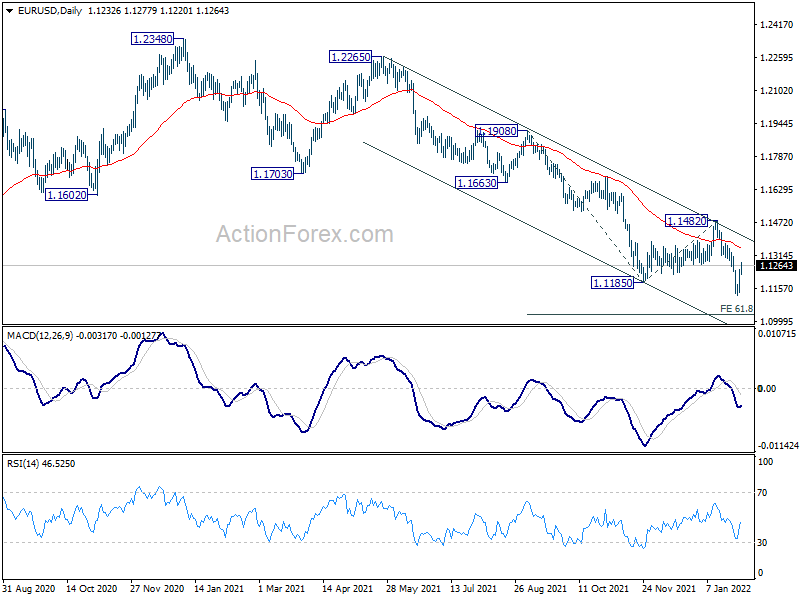Click the 1.09995 price axis value
The width and height of the screenshot is (800, 600).
pos(777,321)
